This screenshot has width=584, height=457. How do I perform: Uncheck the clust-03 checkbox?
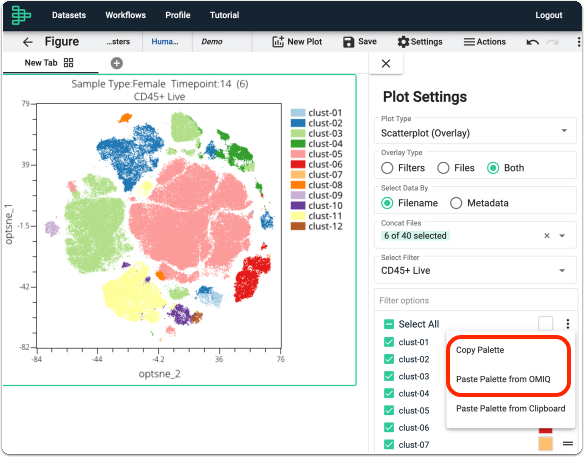389,376
